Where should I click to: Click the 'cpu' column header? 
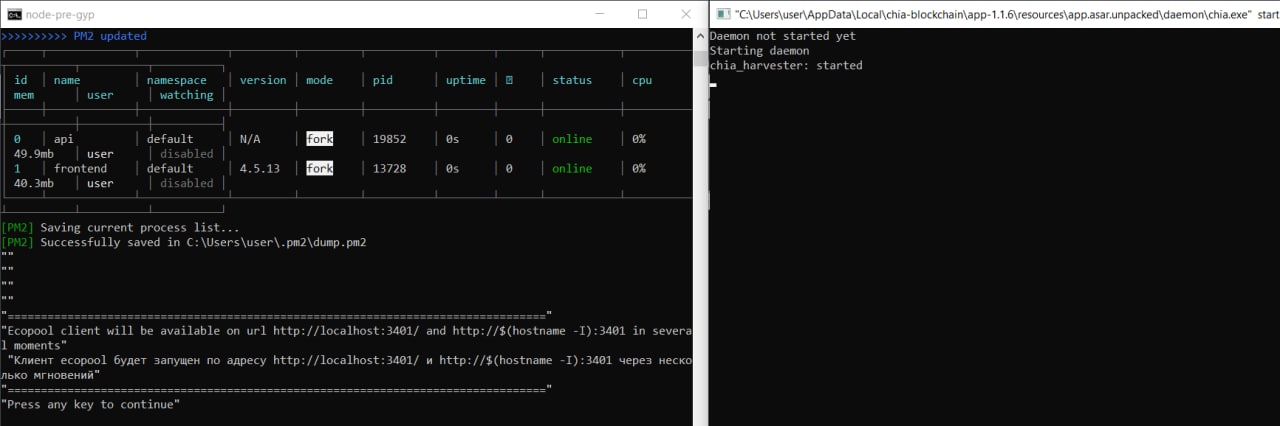point(642,80)
